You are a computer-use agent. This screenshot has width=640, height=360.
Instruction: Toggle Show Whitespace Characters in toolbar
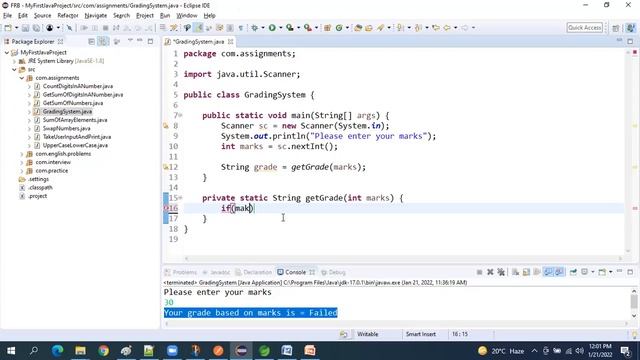241,28
